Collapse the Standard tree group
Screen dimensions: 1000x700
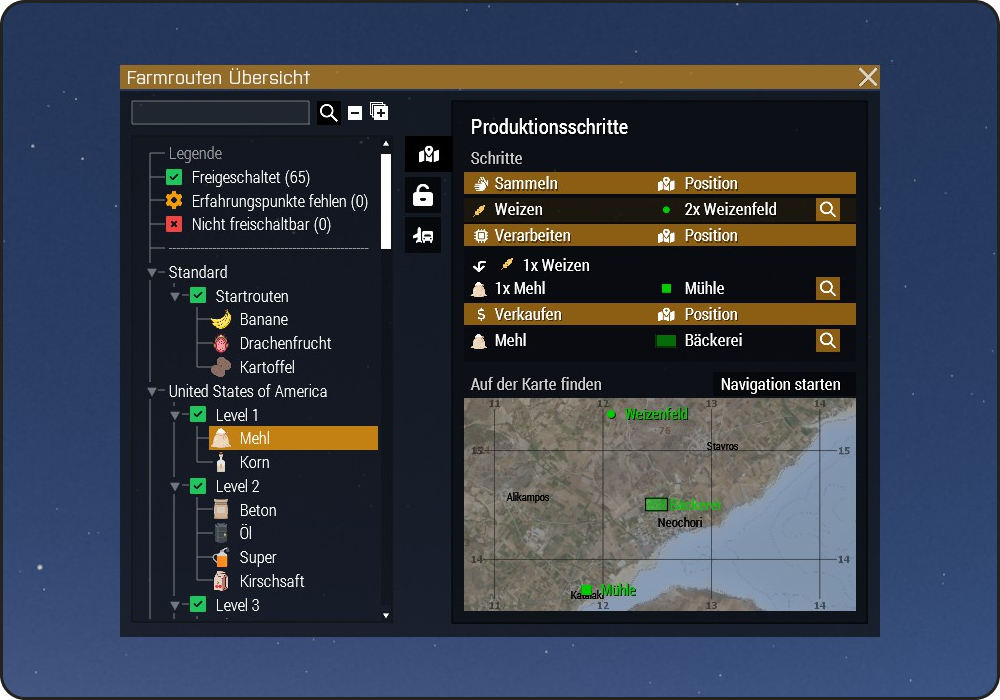[x=152, y=273]
